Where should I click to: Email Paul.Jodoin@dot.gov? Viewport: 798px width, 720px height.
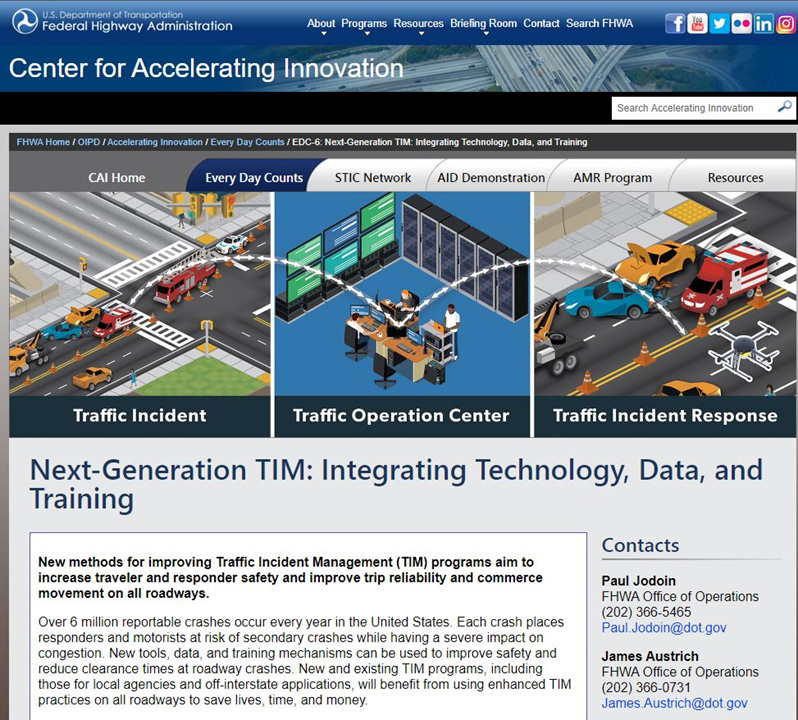664,627
